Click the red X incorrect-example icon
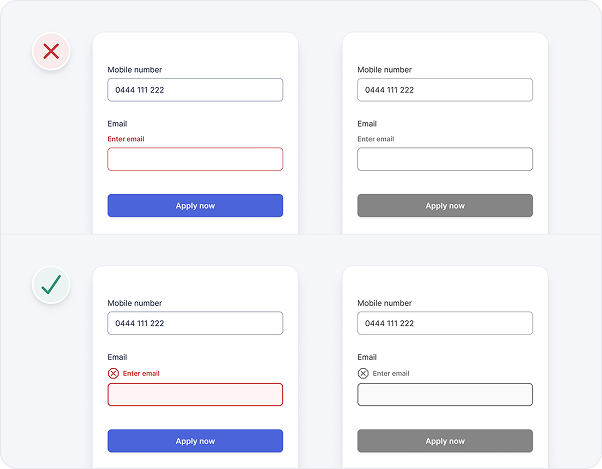The image size is (602, 469). [x=51, y=51]
